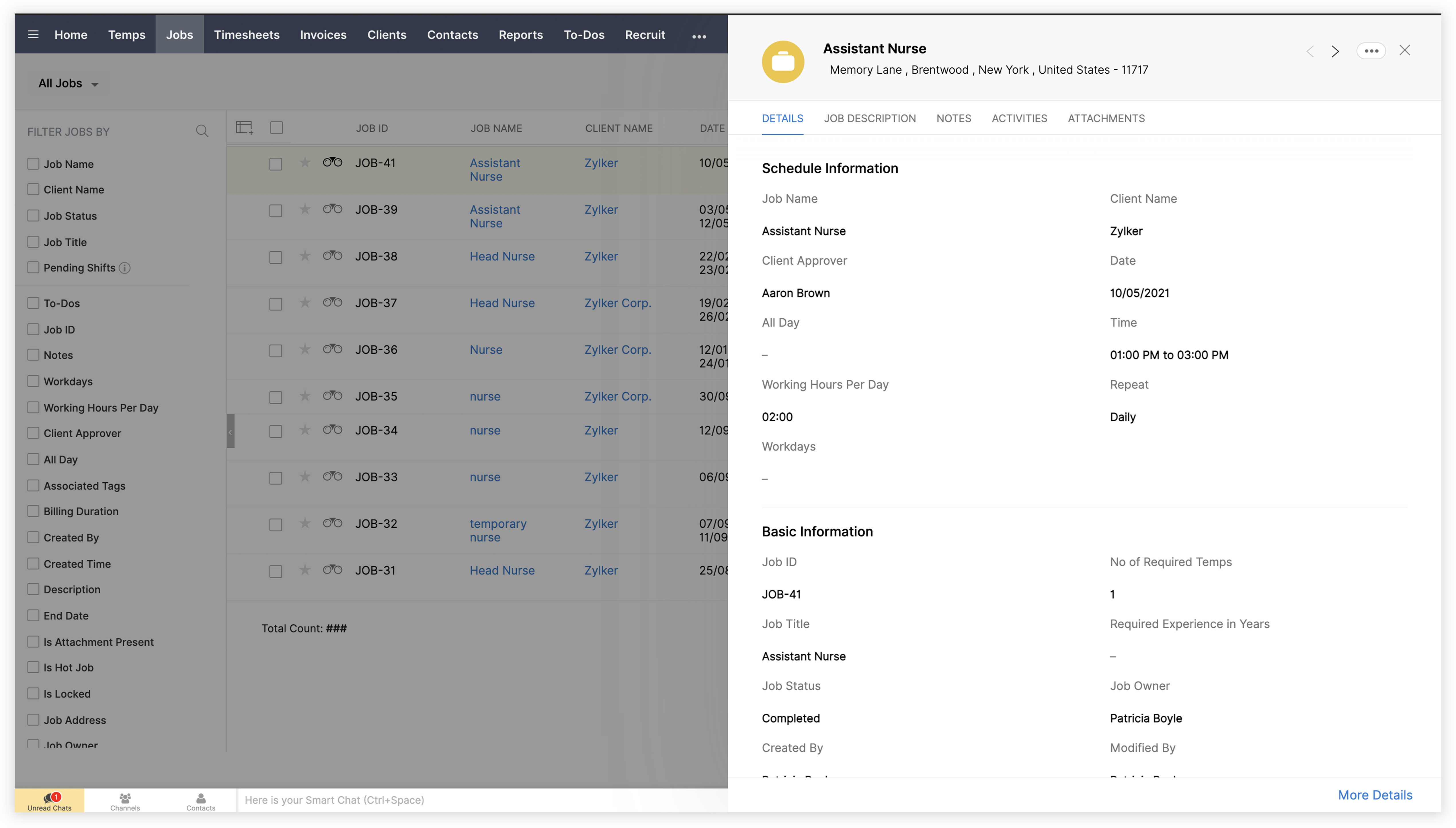Select the JOB-38 row checkbox

[x=275, y=257]
